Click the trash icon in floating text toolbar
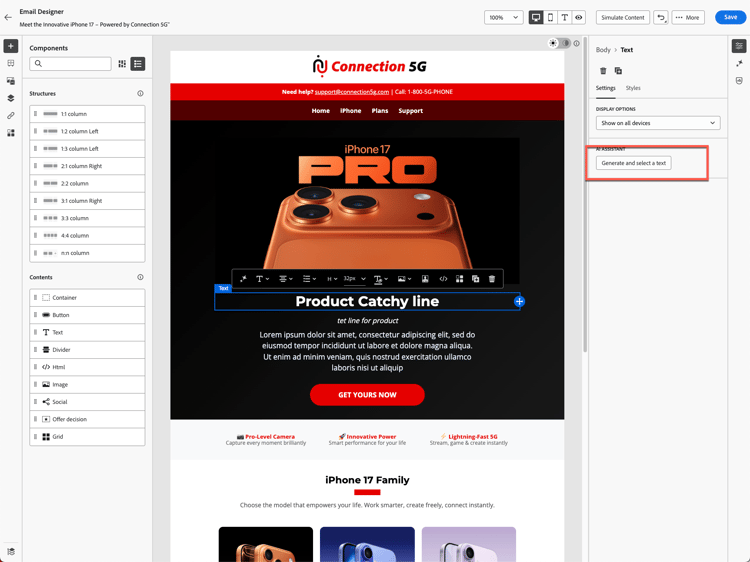The image size is (750, 562). point(492,279)
